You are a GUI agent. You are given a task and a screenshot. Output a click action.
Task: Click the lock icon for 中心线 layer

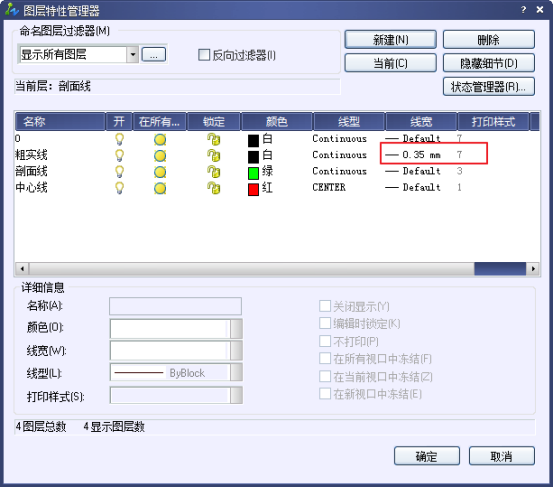(x=213, y=188)
